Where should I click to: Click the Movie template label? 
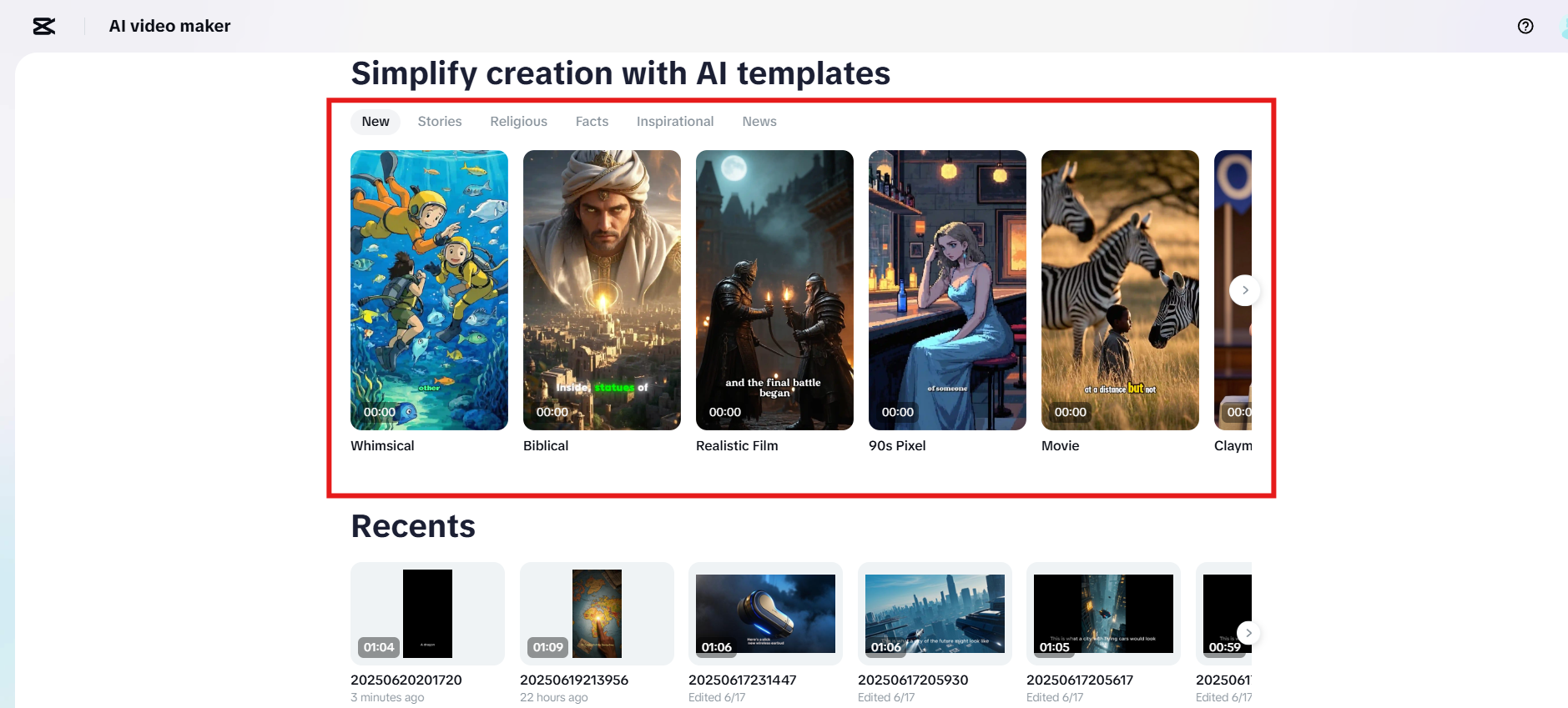1061,446
